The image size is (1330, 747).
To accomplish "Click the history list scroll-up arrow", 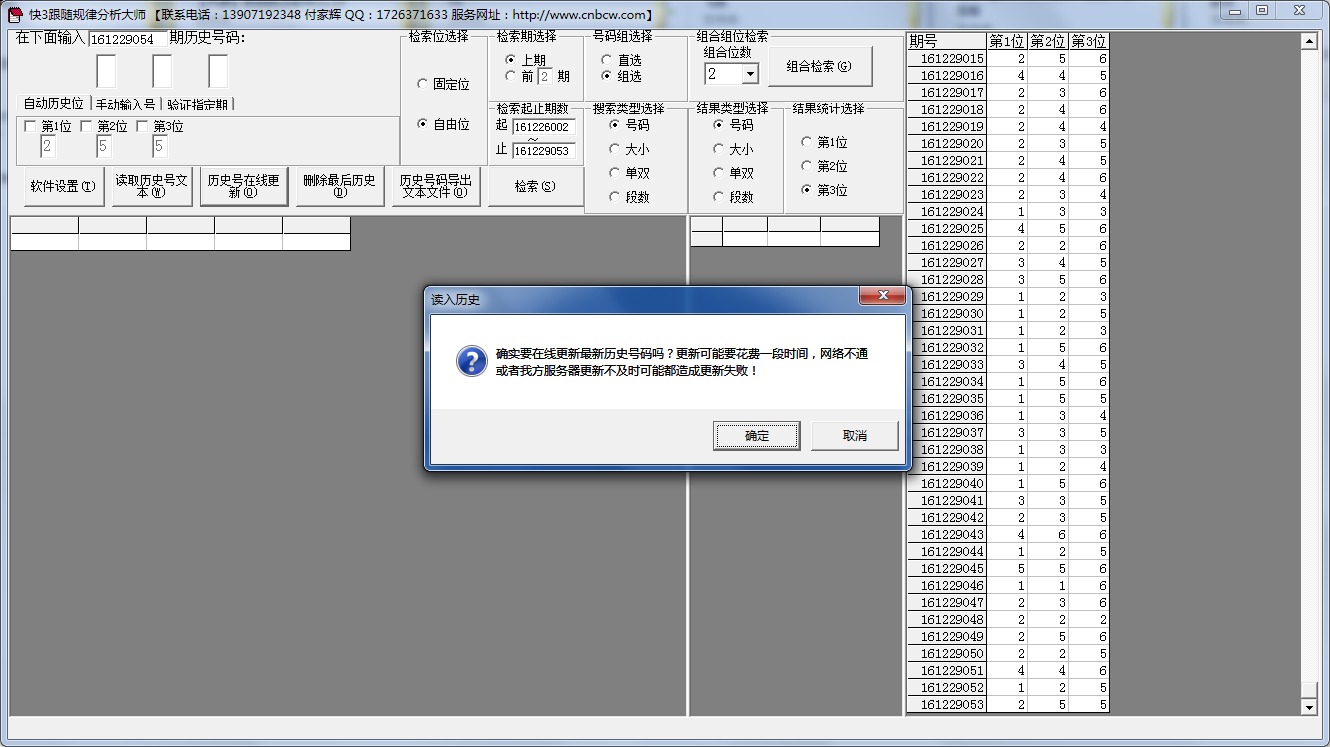I will point(1309,42).
